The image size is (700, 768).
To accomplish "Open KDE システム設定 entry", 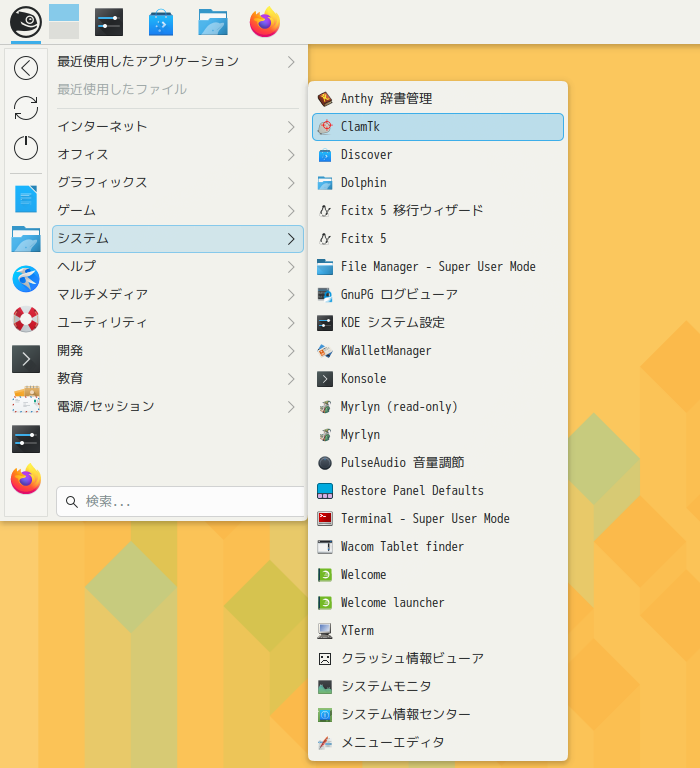I will point(438,323).
